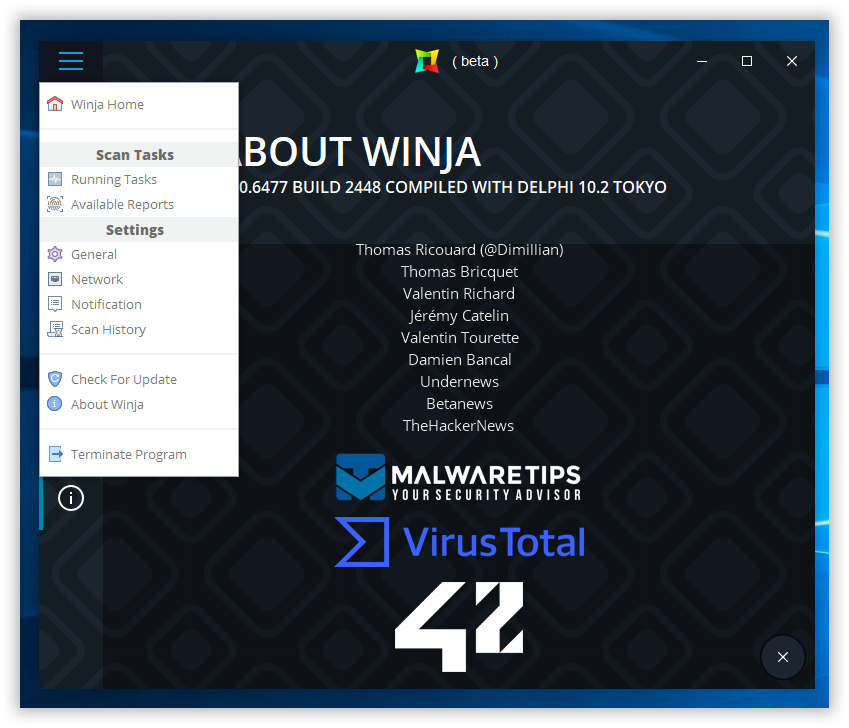Toggle the hamburger menu button
The width and height of the screenshot is (849, 728).
click(x=71, y=61)
